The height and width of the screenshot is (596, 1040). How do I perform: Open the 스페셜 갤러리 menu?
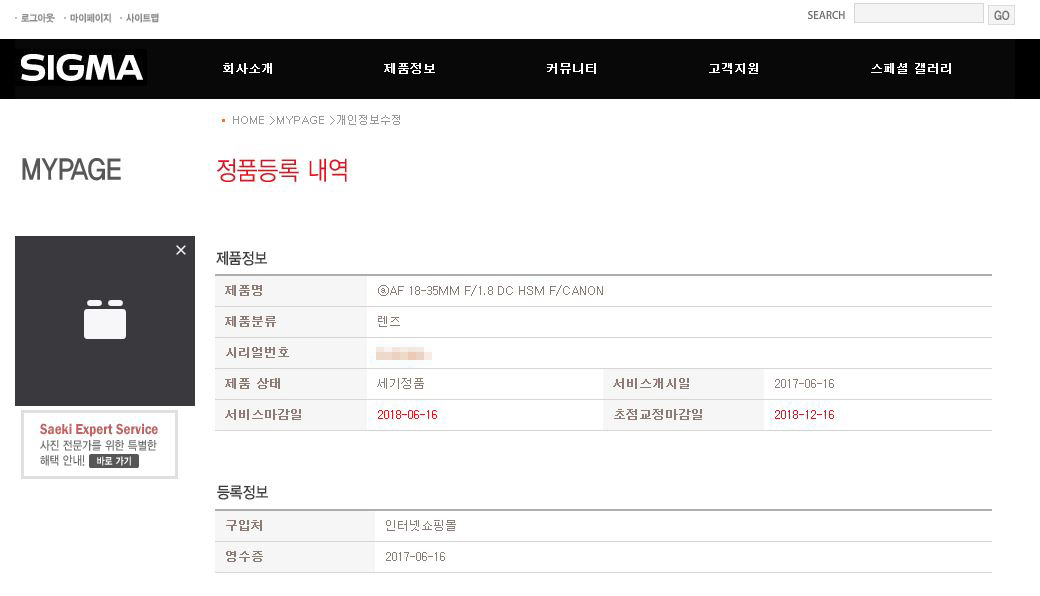911,68
